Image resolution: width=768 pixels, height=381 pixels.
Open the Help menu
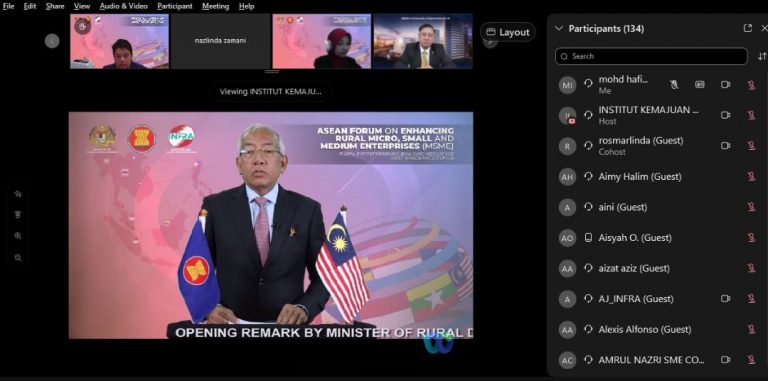(x=246, y=6)
